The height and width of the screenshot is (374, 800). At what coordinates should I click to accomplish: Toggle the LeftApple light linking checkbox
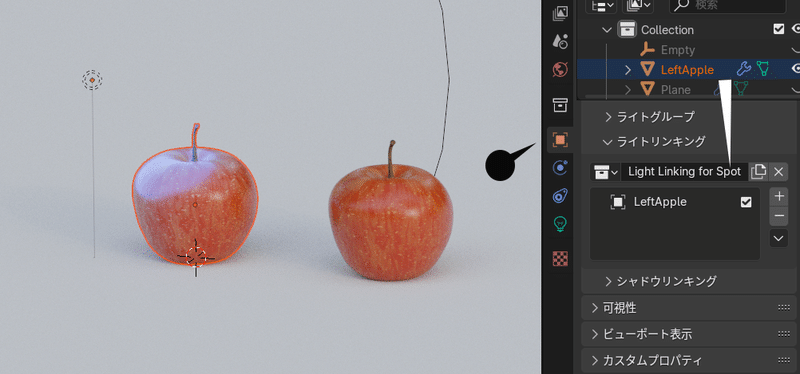pyautogui.click(x=746, y=202)
